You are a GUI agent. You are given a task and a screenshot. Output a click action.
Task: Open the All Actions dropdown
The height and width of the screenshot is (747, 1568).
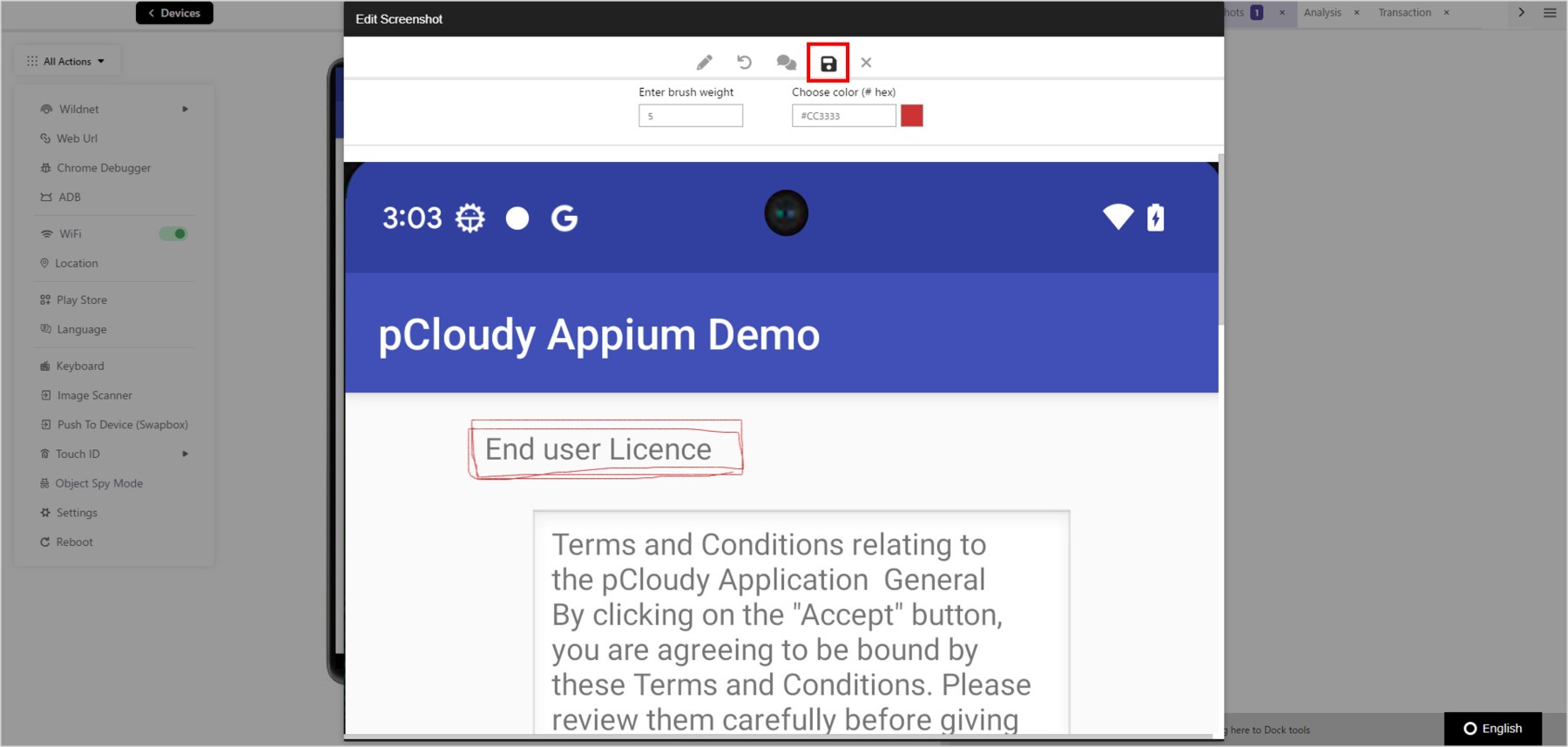(x=67, y=61)
